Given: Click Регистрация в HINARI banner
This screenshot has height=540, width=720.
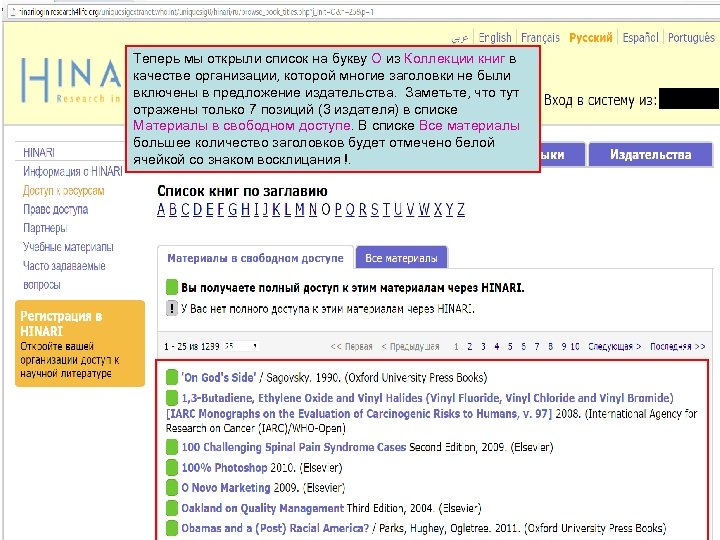Looking at the screenshot, I should (x=80, y=343).
